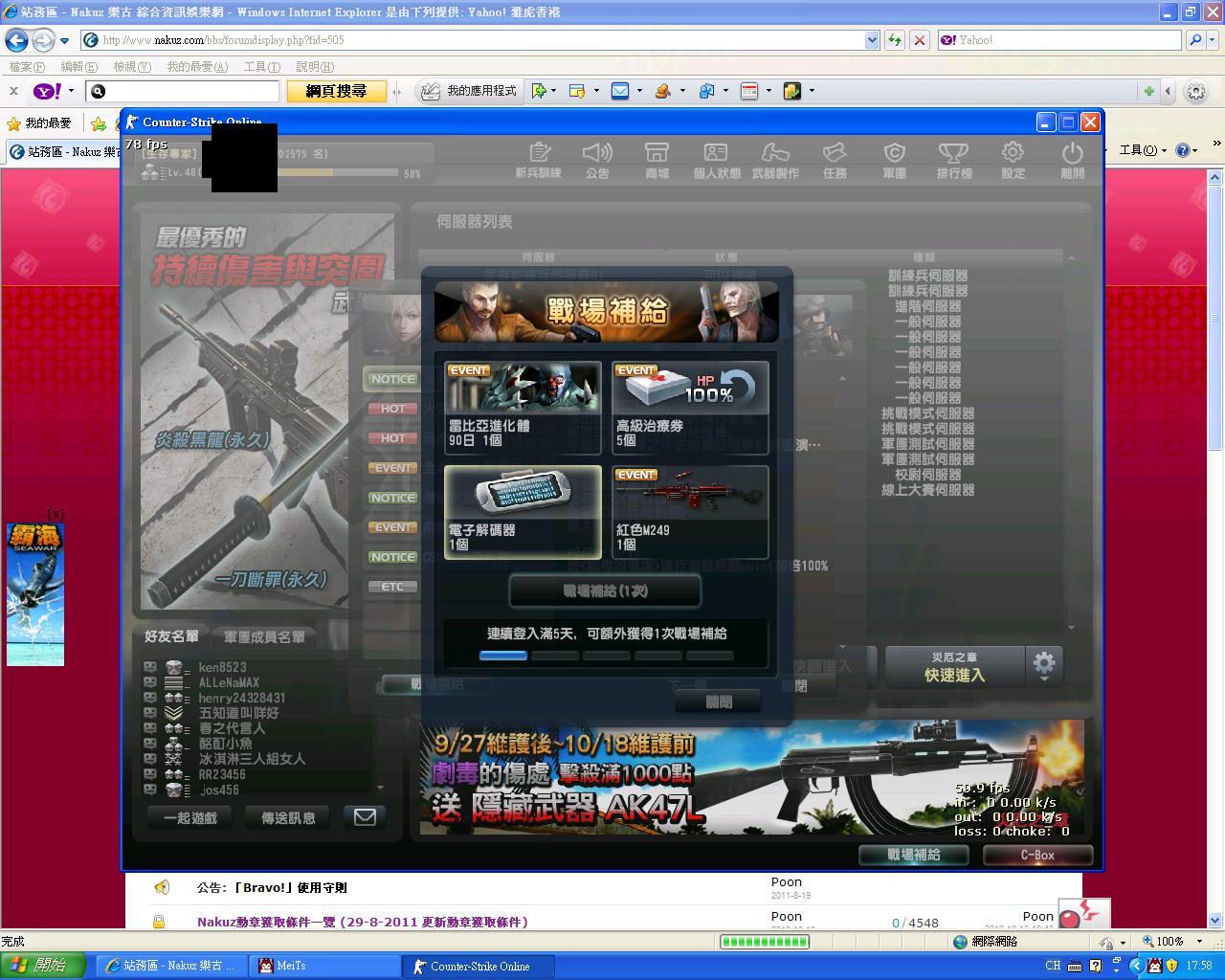Open the address bar URL dropdown
The width and height of the screenshot is (1225, 980).
pos(872,40)
